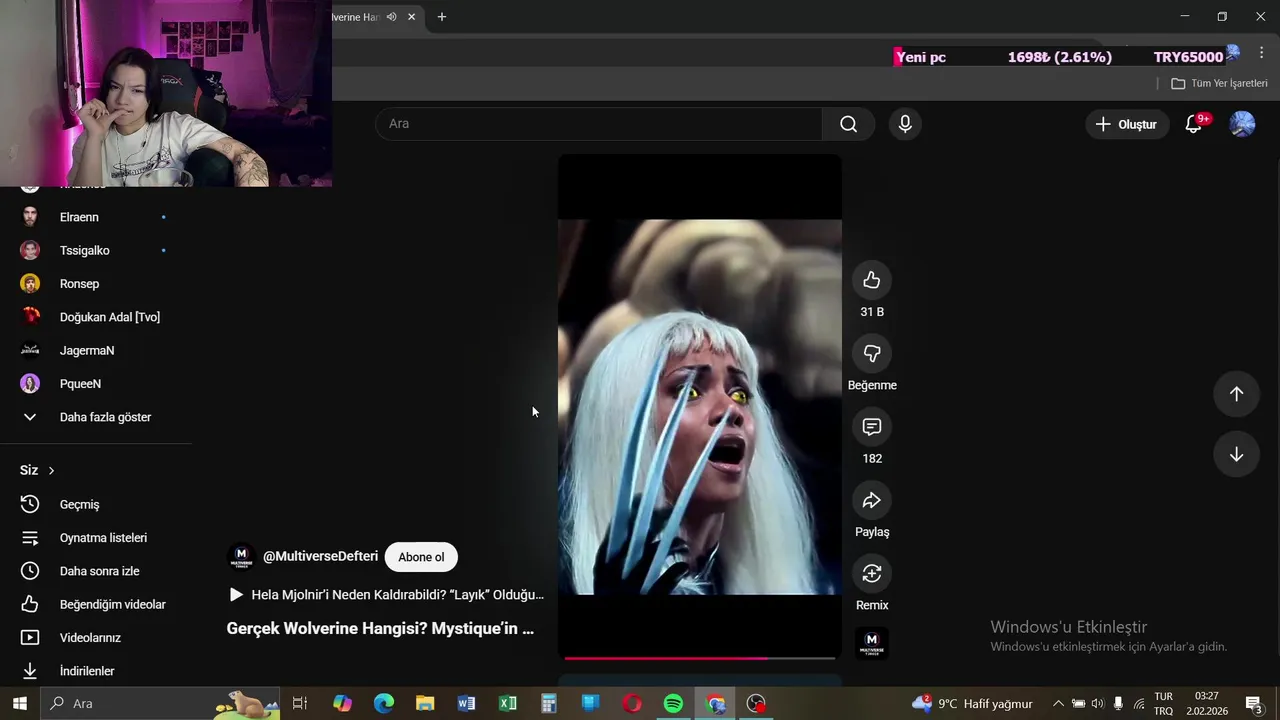Open Calculator from taskbar
The width and height of the screenshot is (1280, 720).
tap(549, 703)
